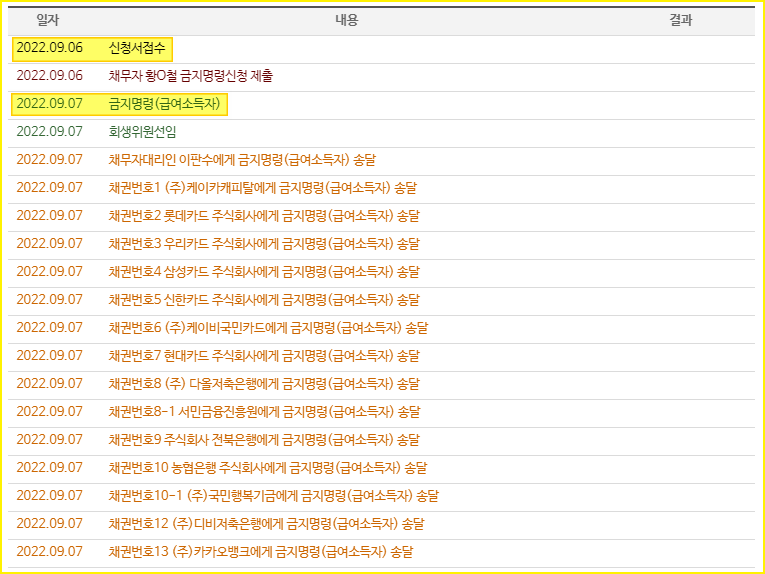Image resolution: width=765 pixels, height=574 pixels.
Task: Select the 채권번호7 현대카드 주식회사 row
Action: tap(382, 356)
